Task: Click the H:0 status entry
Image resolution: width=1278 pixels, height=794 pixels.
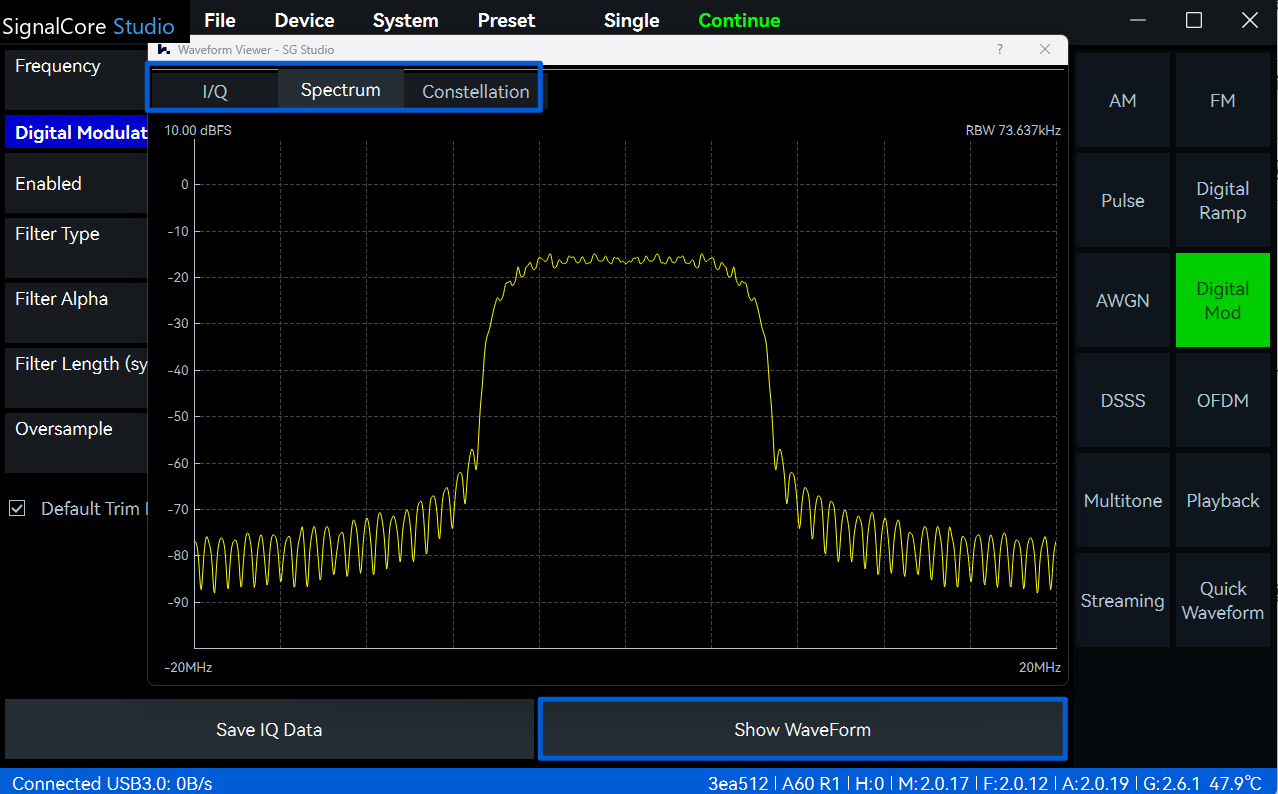Action: (x=868, y=783)
